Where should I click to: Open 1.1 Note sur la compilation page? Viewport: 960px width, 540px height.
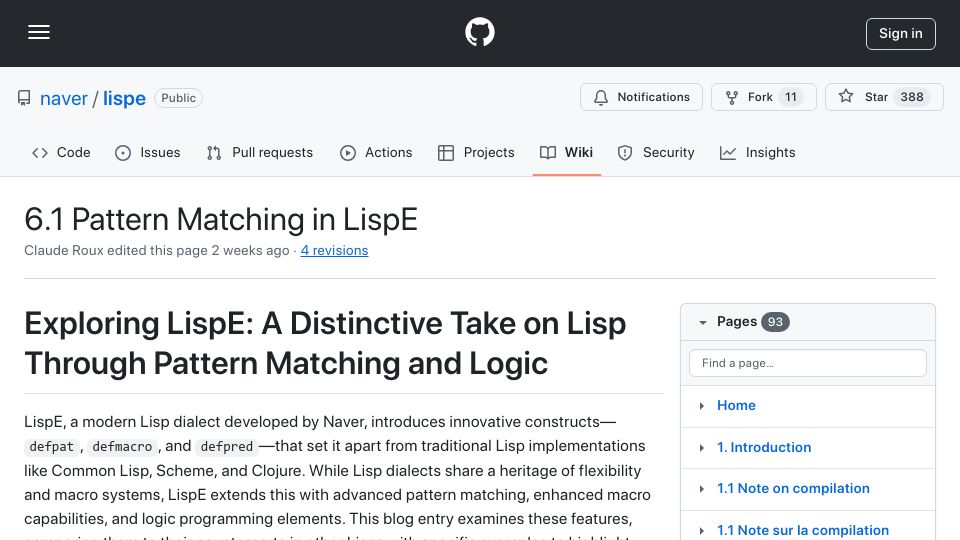[x=803, y=530]
